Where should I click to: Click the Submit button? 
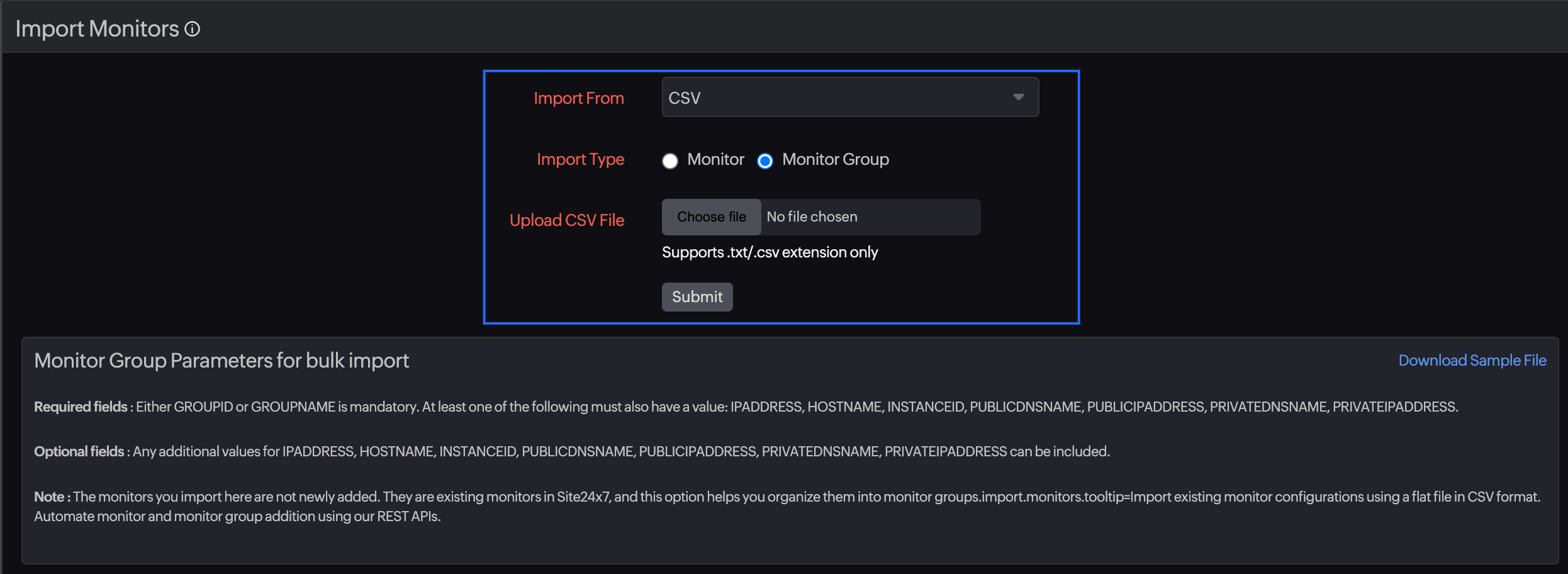pyautogui.click(x=697, y=296)
